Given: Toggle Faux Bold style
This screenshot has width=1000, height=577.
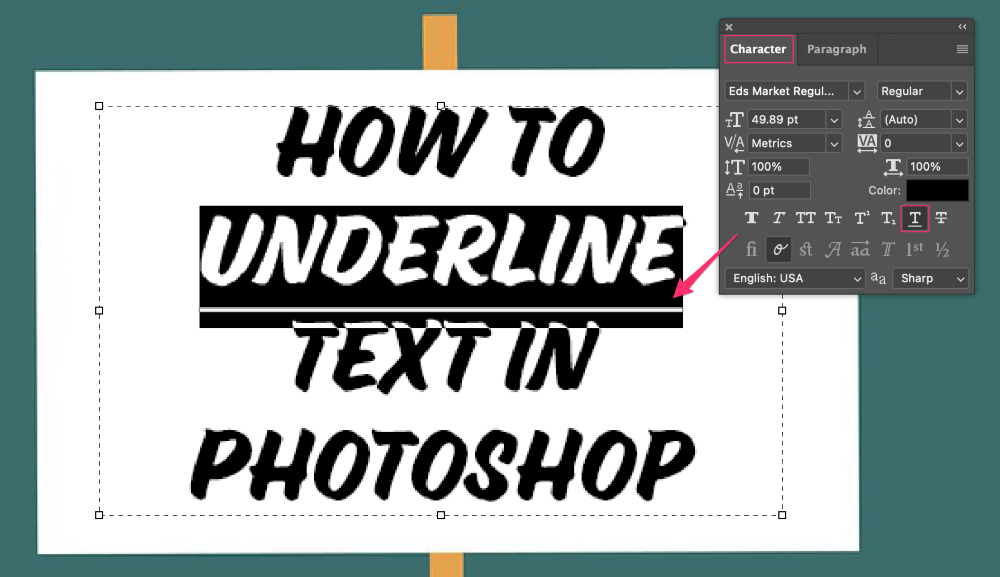Looking at the screenshot, I should point(752,218).
